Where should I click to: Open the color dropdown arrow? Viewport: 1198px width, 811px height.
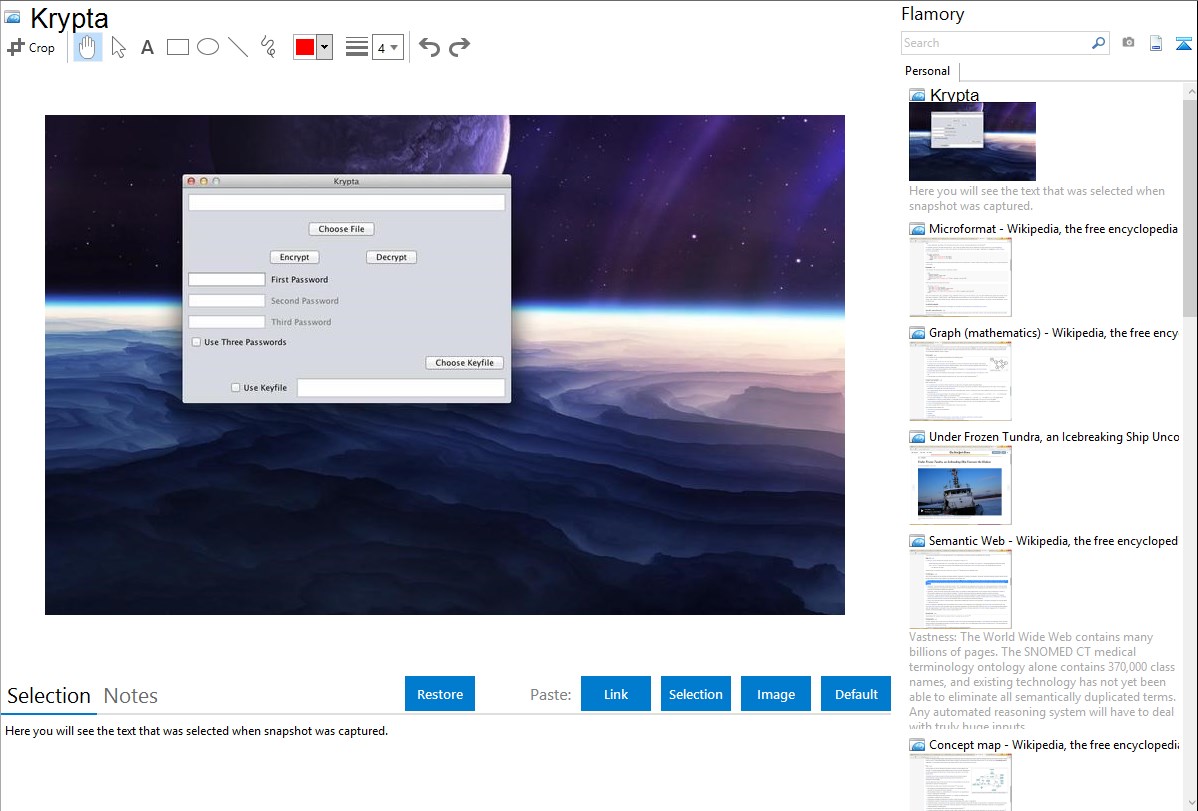[324, 47]
